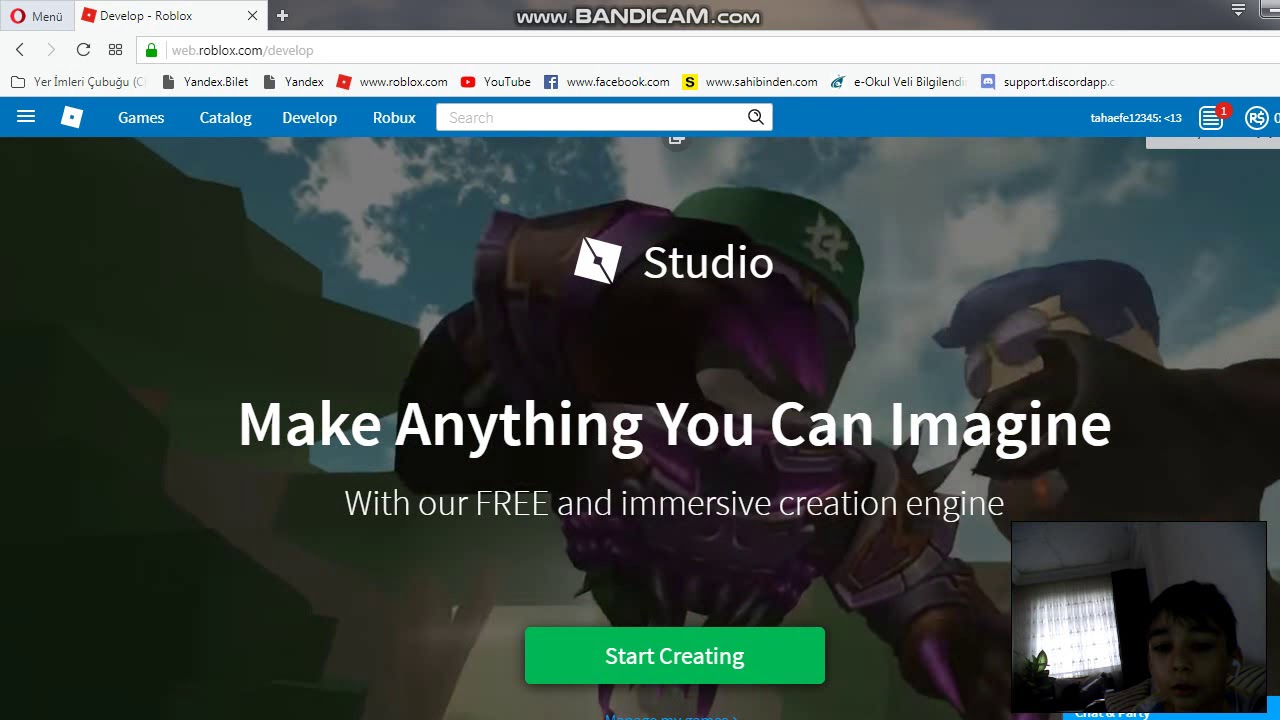Viewport: 1280px width, 720px height.
Task: Open a new browser tab
Action: pyautogui.click(x=282, y=16)
